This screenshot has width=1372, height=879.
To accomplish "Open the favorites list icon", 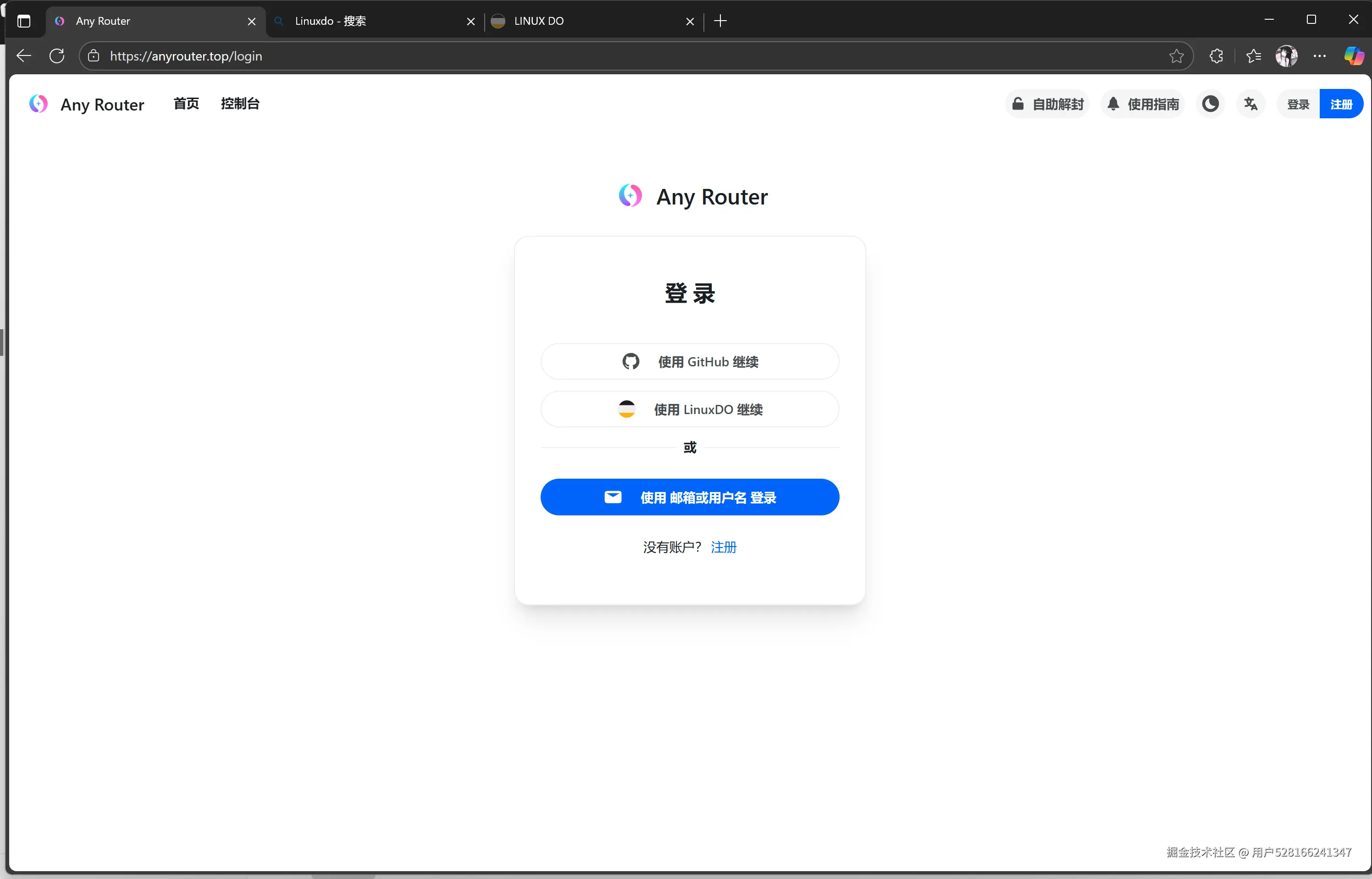I will pos(1253,56).
